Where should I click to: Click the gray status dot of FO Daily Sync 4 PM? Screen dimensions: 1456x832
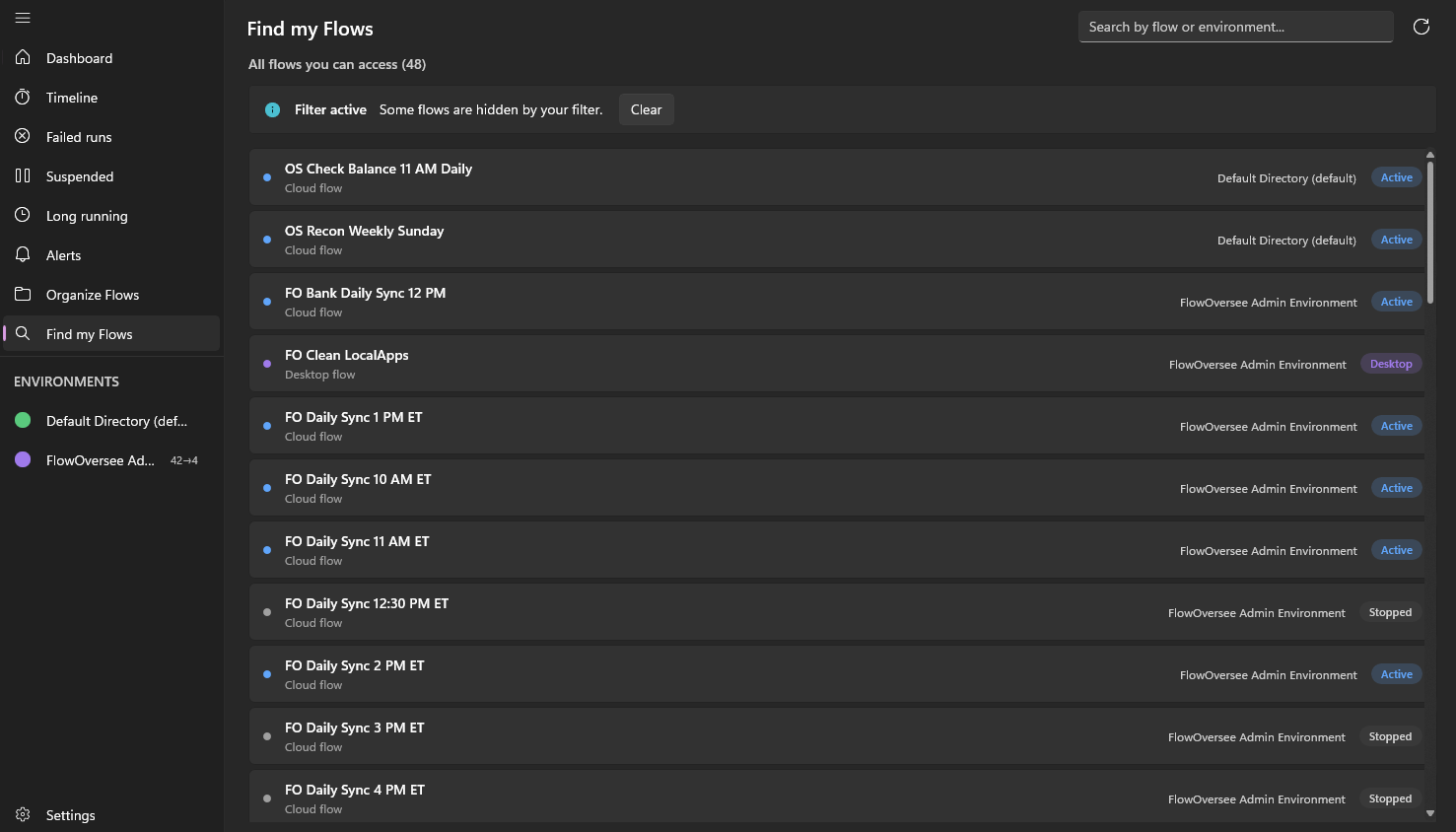coord(267,798)
